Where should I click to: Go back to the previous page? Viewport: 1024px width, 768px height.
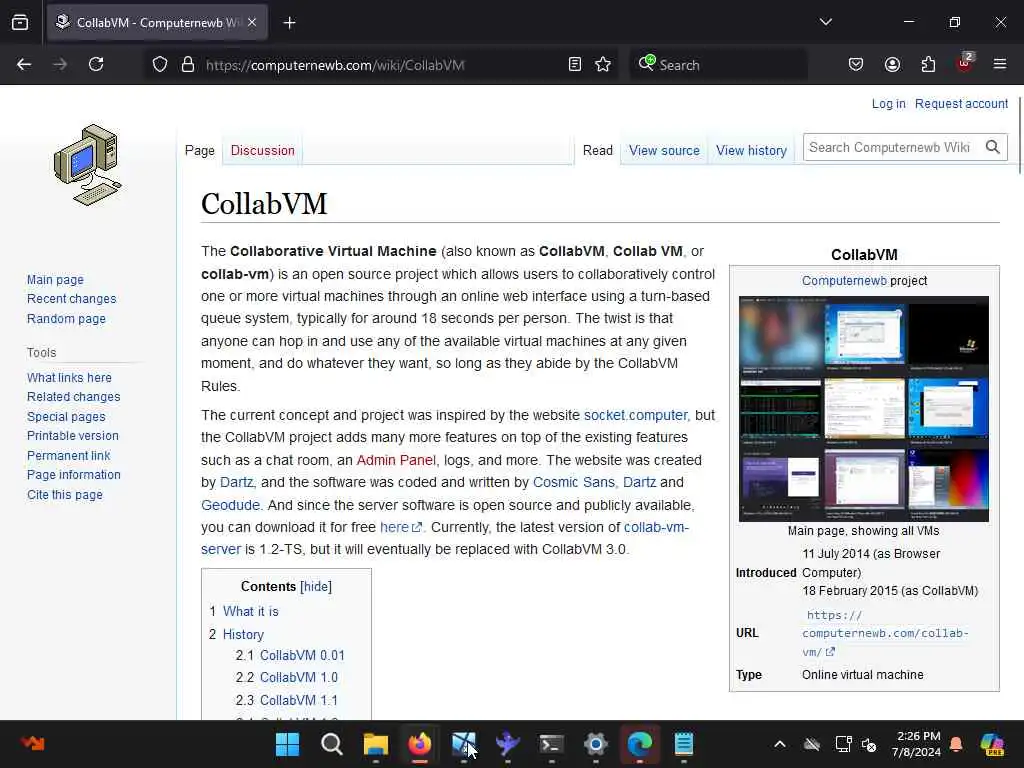[24, 64]
